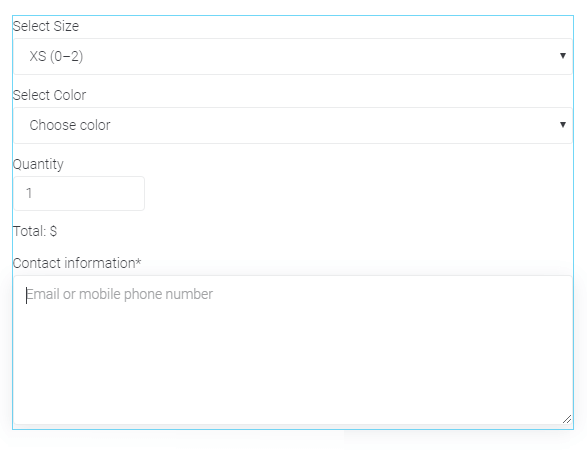Select the XS (0–2) value text
Screen dimensions: 587x452
click(57, 57)
